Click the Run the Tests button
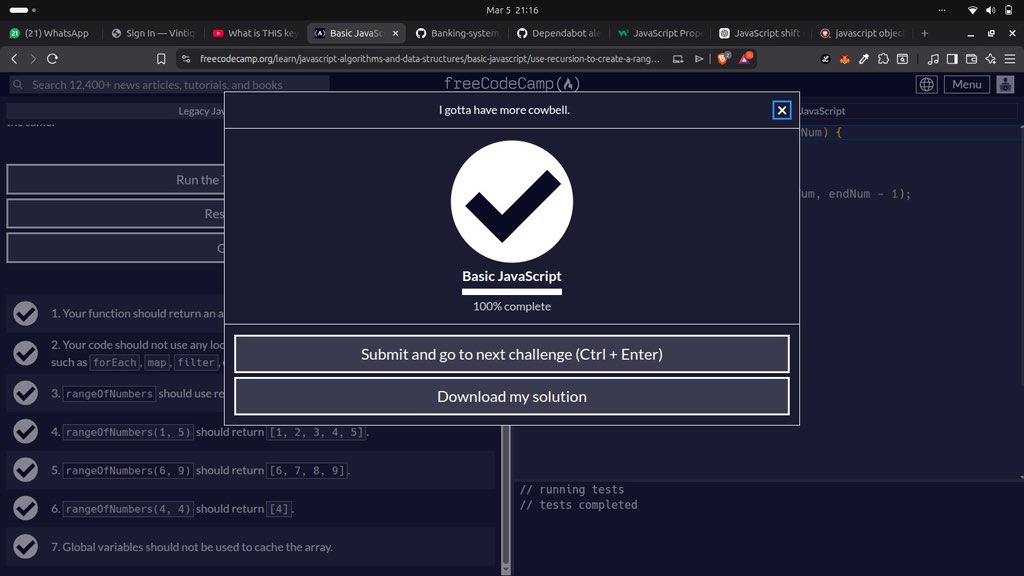 pyautogui.click(x=116, y=180)
